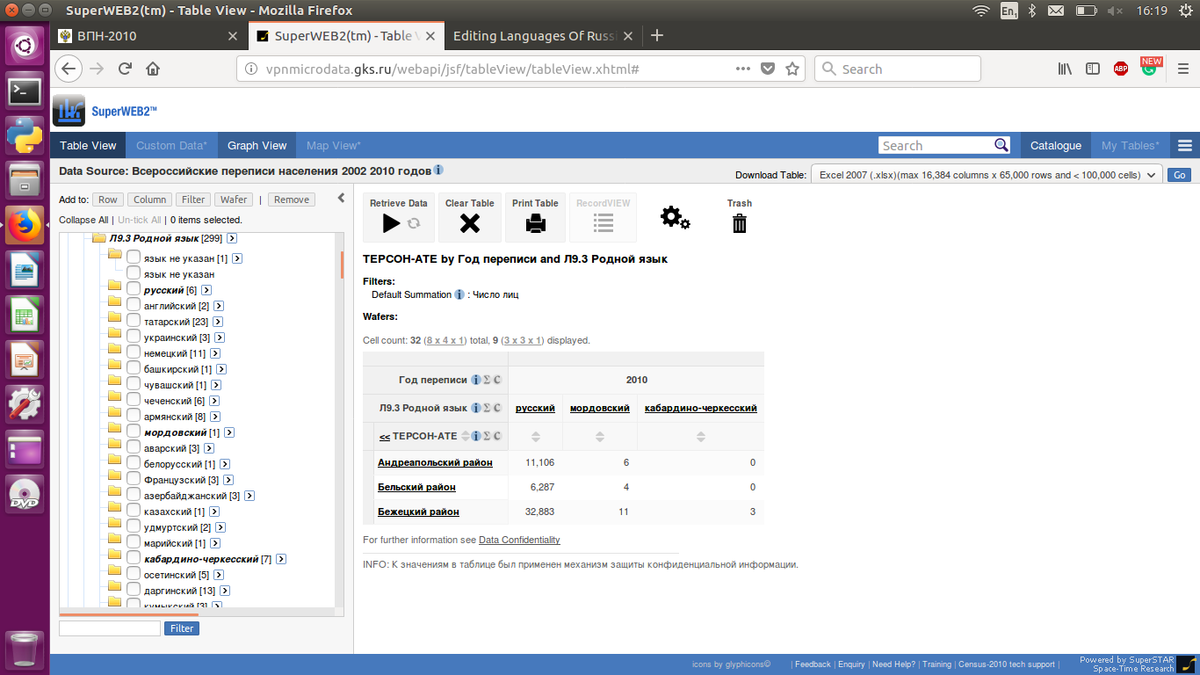Switch to the Graph View tab
Screen dimensions: 1200x675
[x=257, y=146]
